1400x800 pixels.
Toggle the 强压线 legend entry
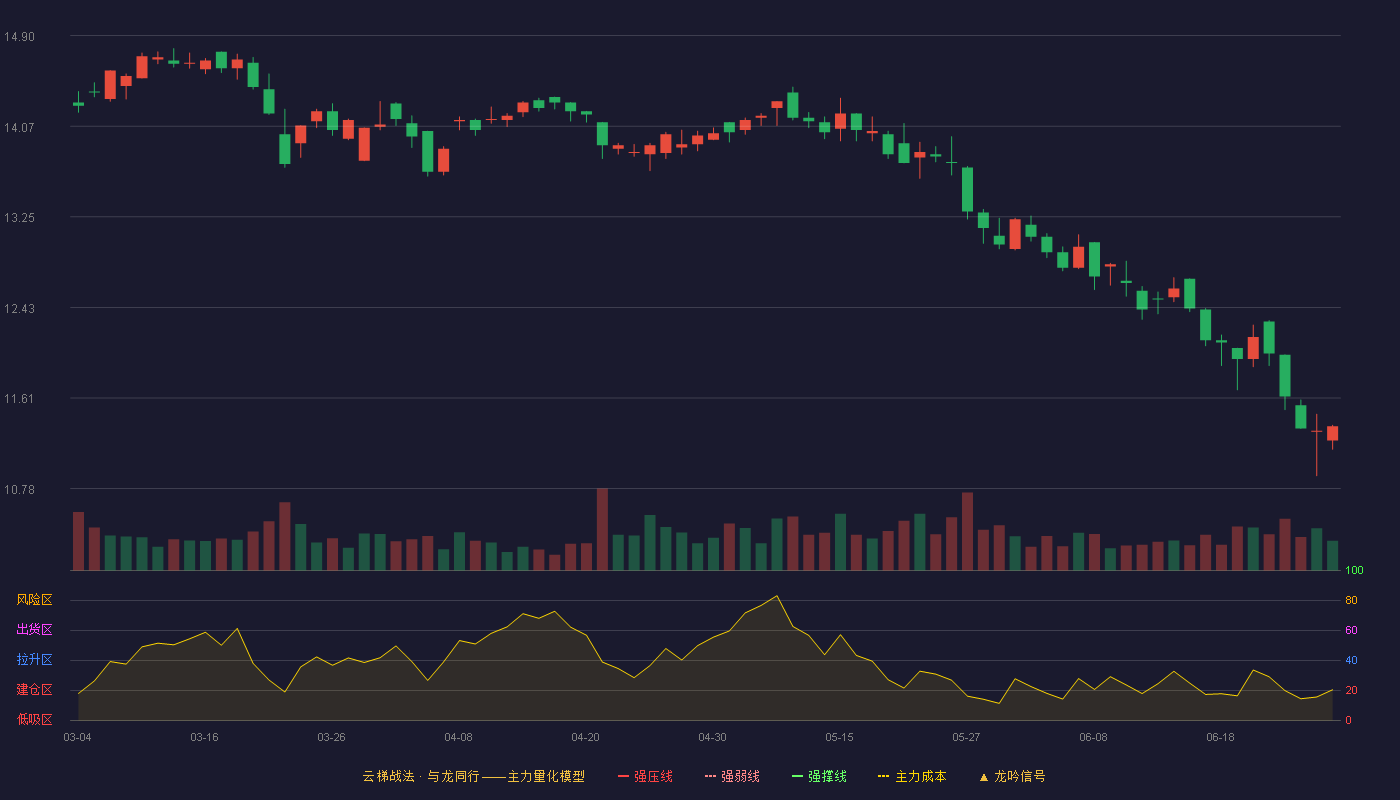click(x=645, y=776)
